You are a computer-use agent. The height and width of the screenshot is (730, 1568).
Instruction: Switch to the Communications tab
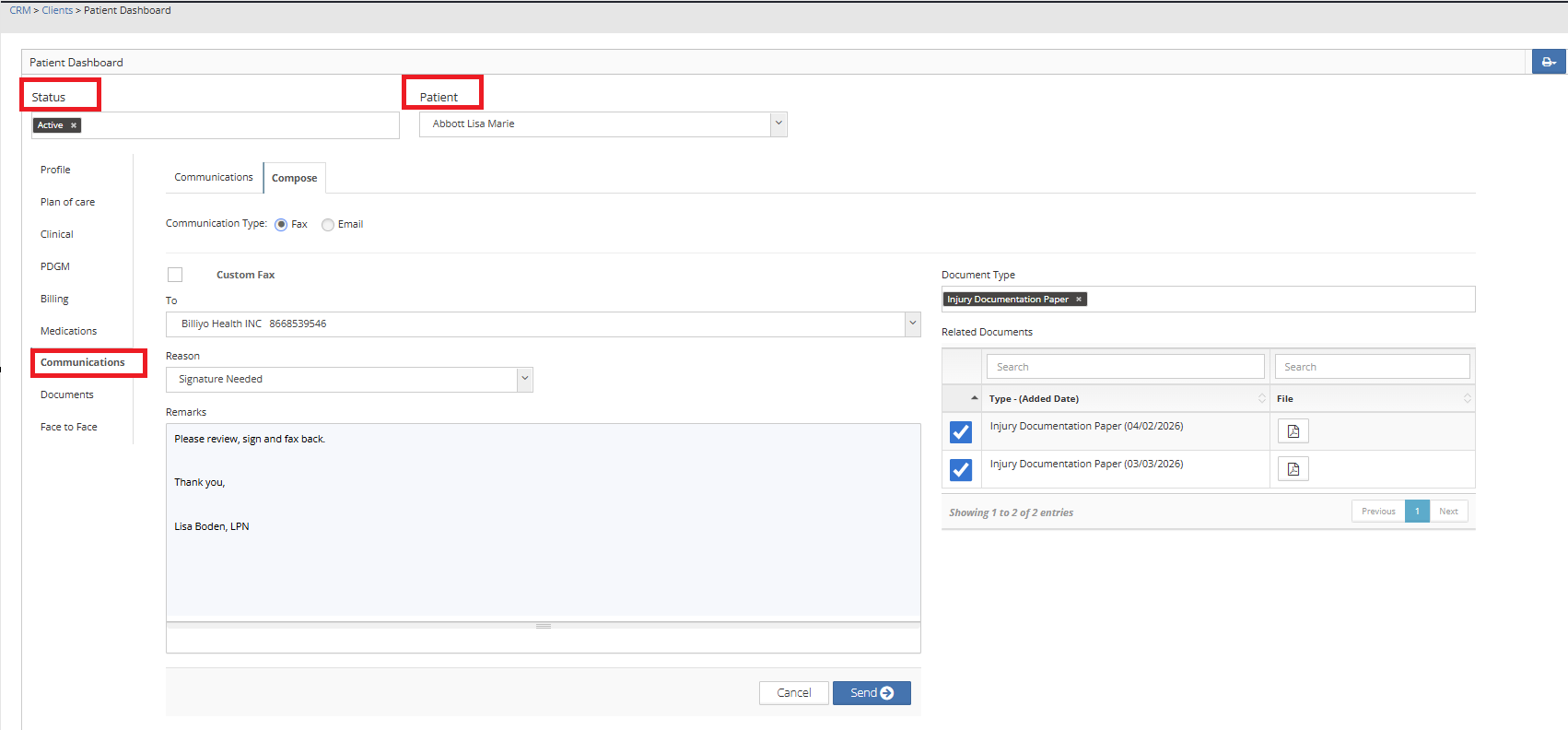(214, 177)
